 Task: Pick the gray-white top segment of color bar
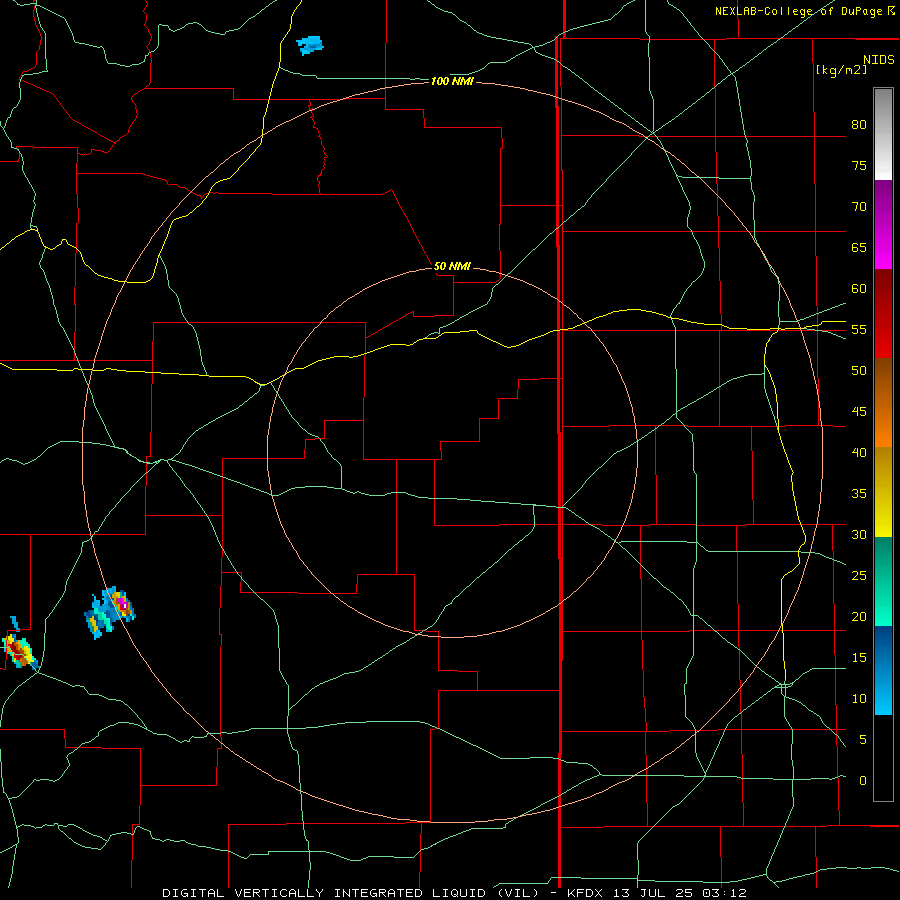tap(883, 134)
